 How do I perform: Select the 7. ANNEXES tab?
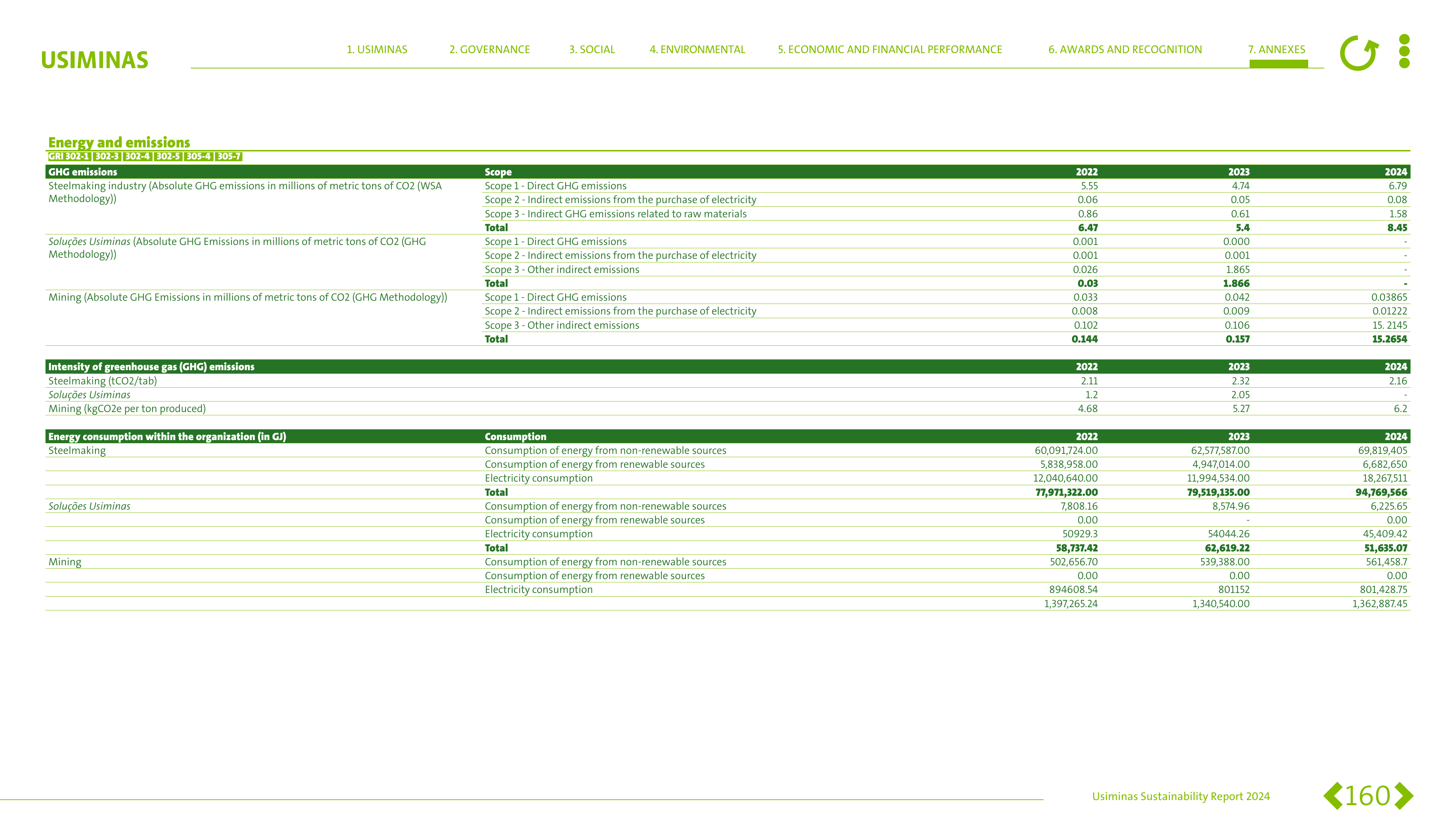click(x=1277, y=50)
